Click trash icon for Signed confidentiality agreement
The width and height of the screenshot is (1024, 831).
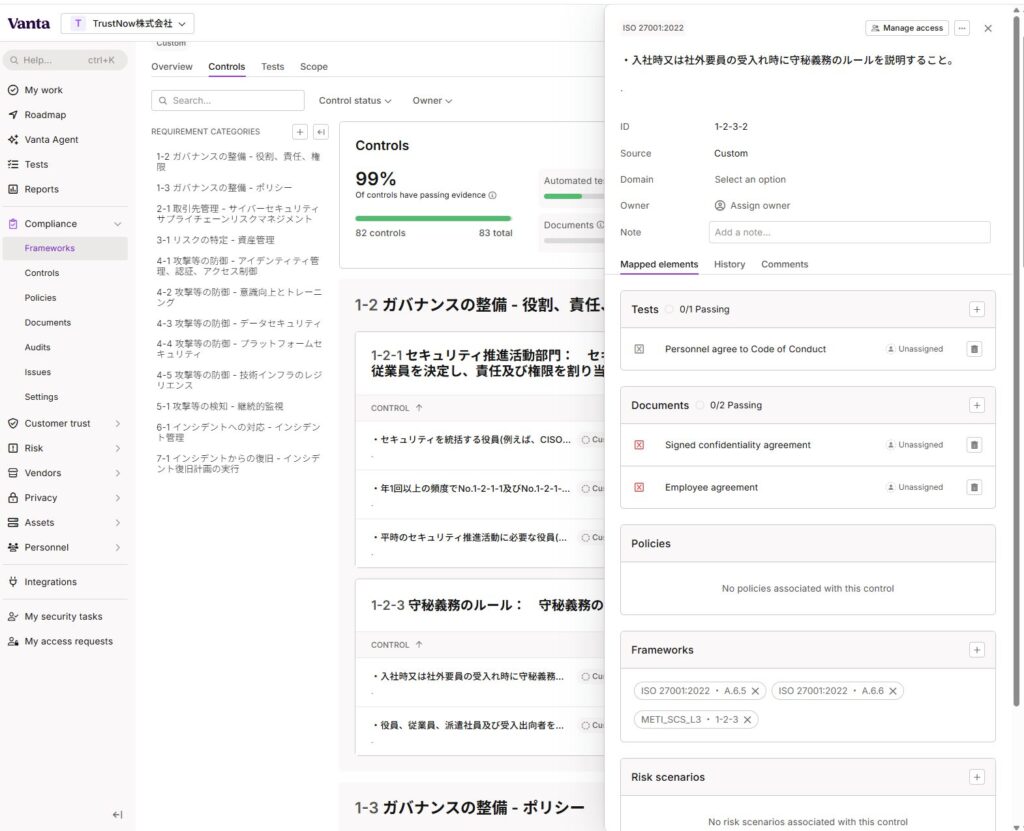(x=974, y=445)
